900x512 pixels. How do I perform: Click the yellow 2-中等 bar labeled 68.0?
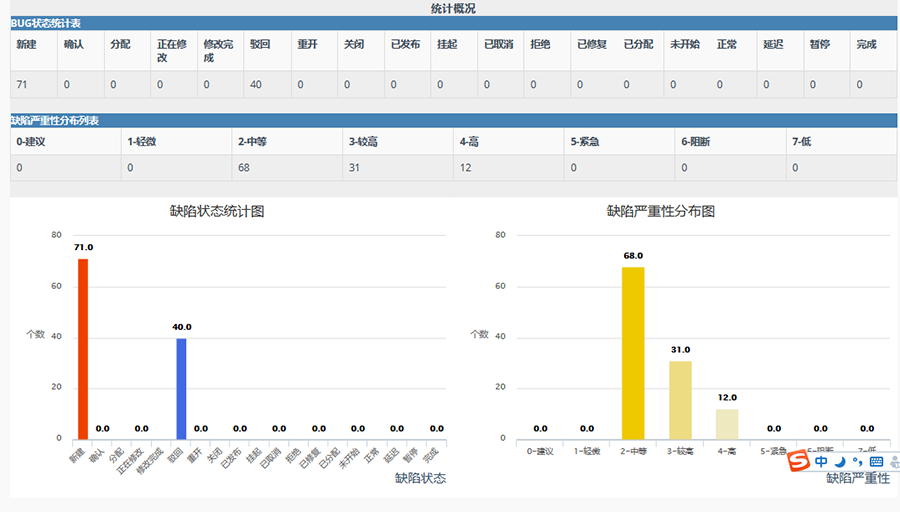[x=633, y=353]
